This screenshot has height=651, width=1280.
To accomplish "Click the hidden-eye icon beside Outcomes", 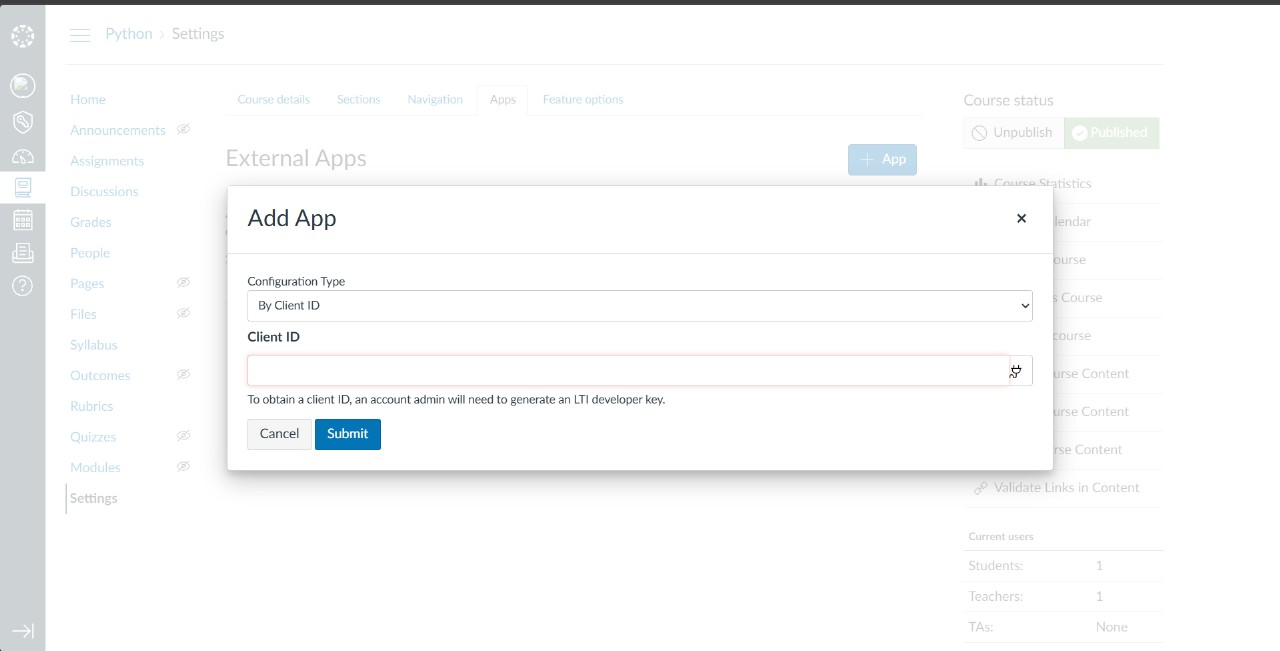I will click(x=183, y=375).
